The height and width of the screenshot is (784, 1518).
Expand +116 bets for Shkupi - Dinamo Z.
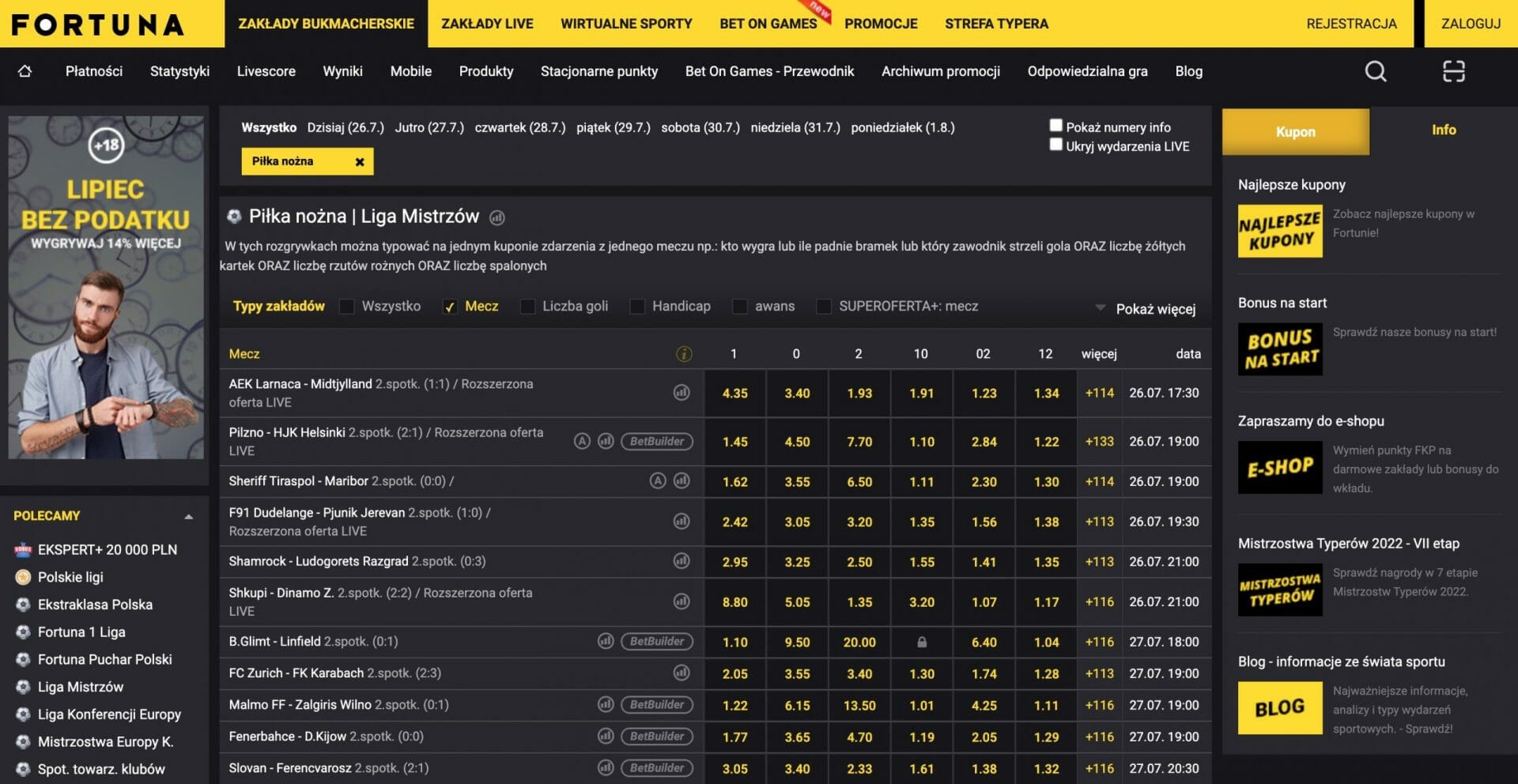1100,601
